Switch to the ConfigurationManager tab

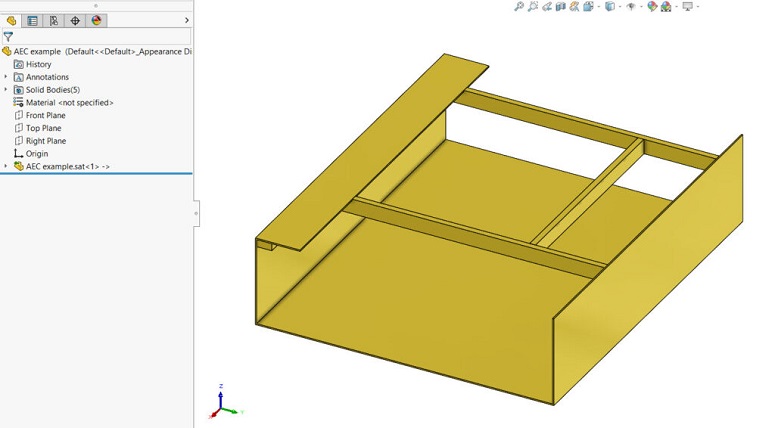click(x=54, y=20)
